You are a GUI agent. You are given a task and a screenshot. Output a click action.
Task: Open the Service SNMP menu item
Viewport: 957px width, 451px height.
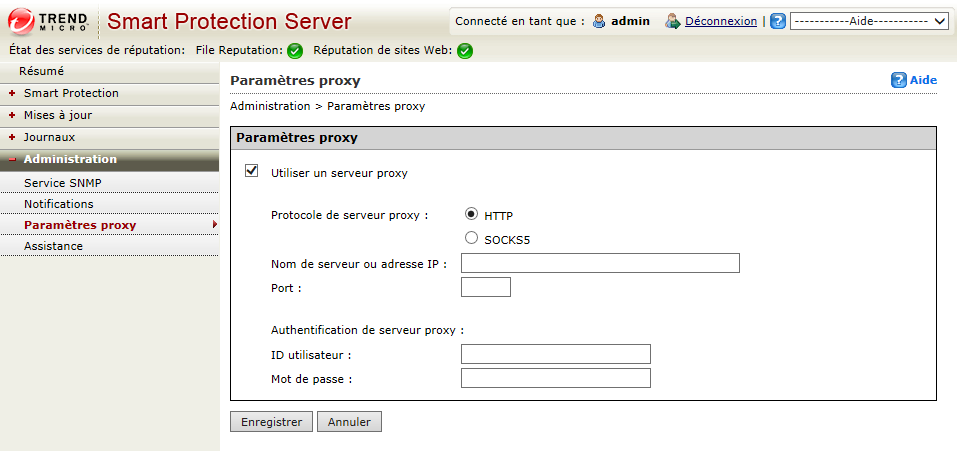tap(63, 183)
